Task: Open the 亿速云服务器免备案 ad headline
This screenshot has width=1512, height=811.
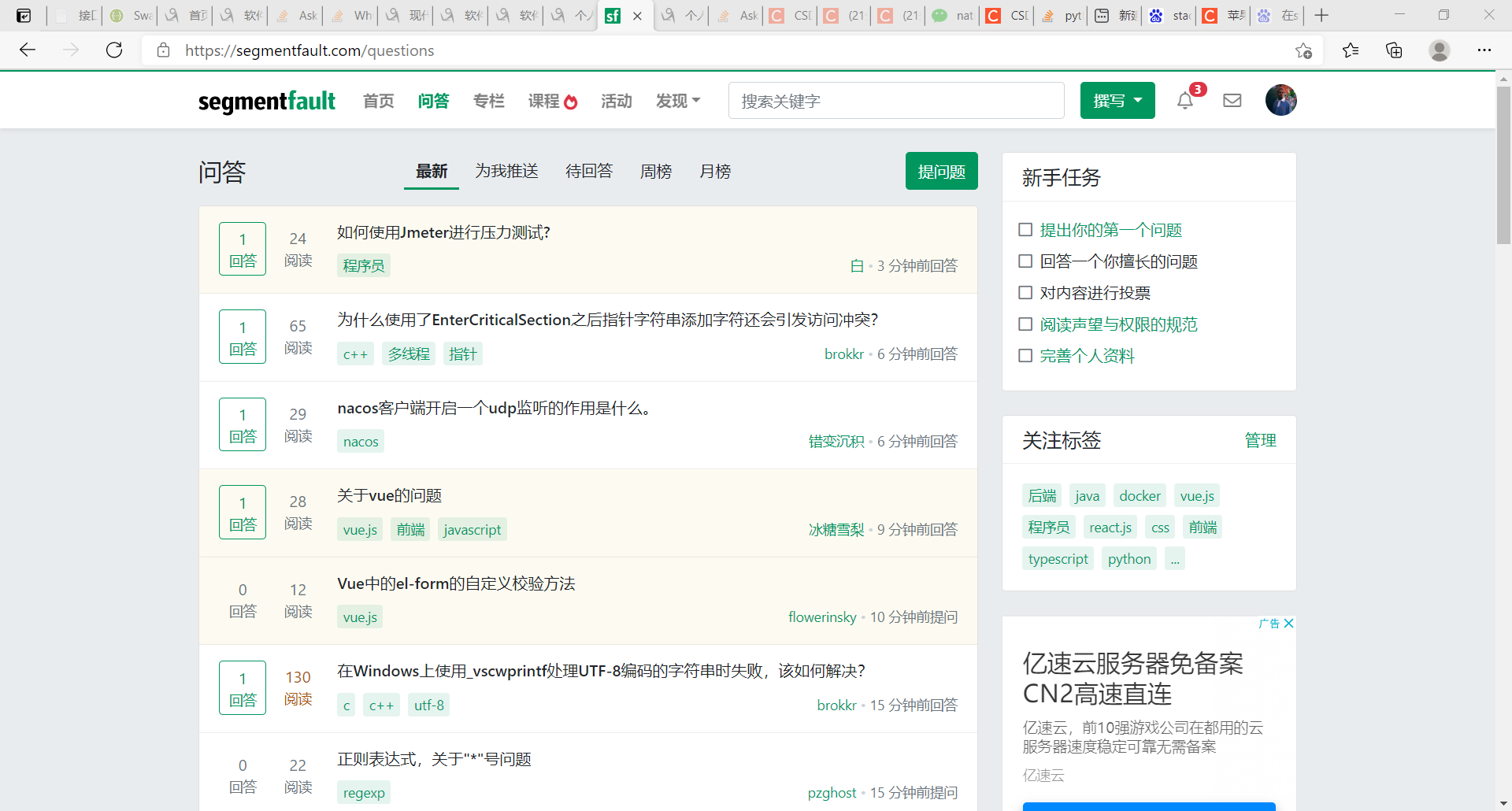Action: [1132, 679]
